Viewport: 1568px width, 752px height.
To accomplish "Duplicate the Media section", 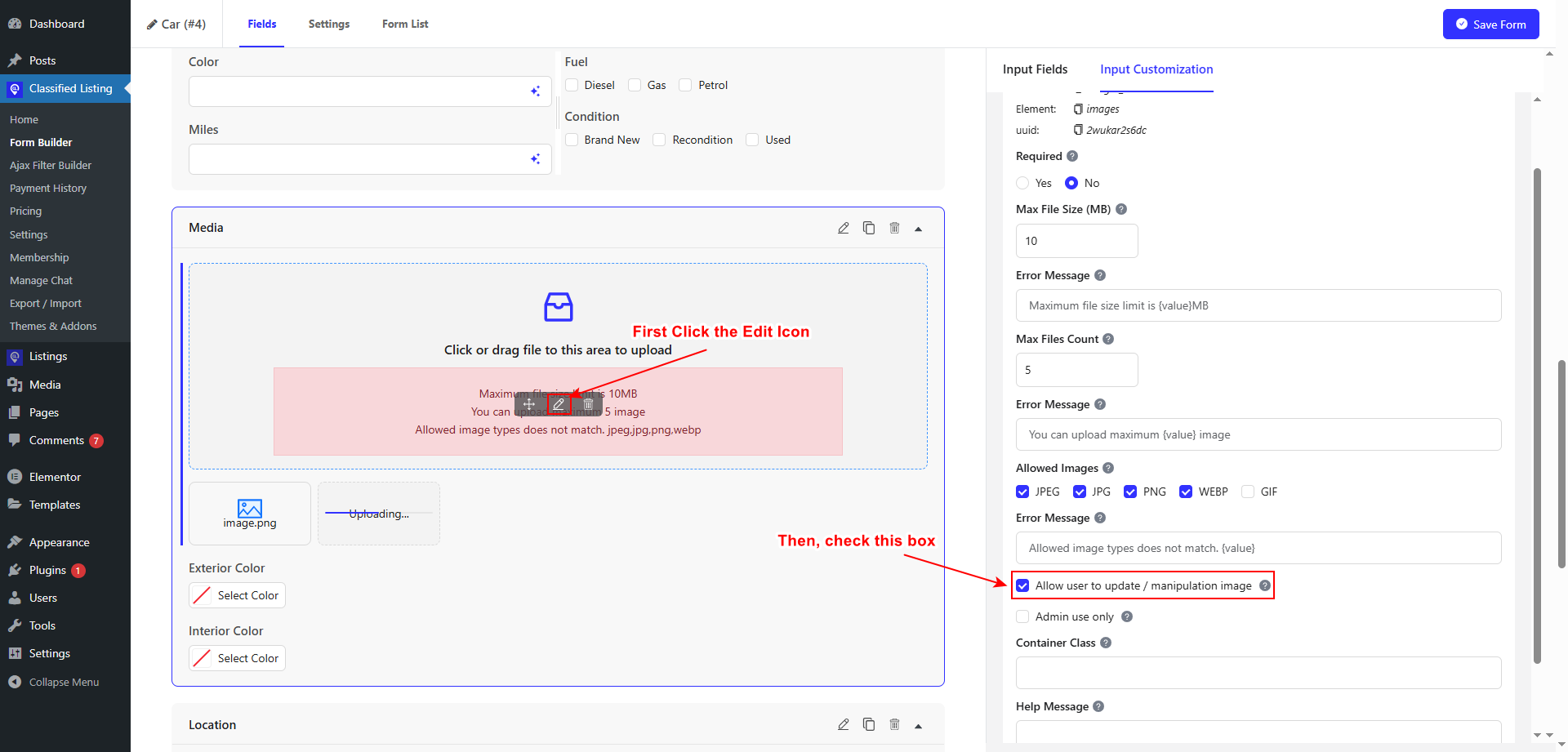I will [869, 228].
